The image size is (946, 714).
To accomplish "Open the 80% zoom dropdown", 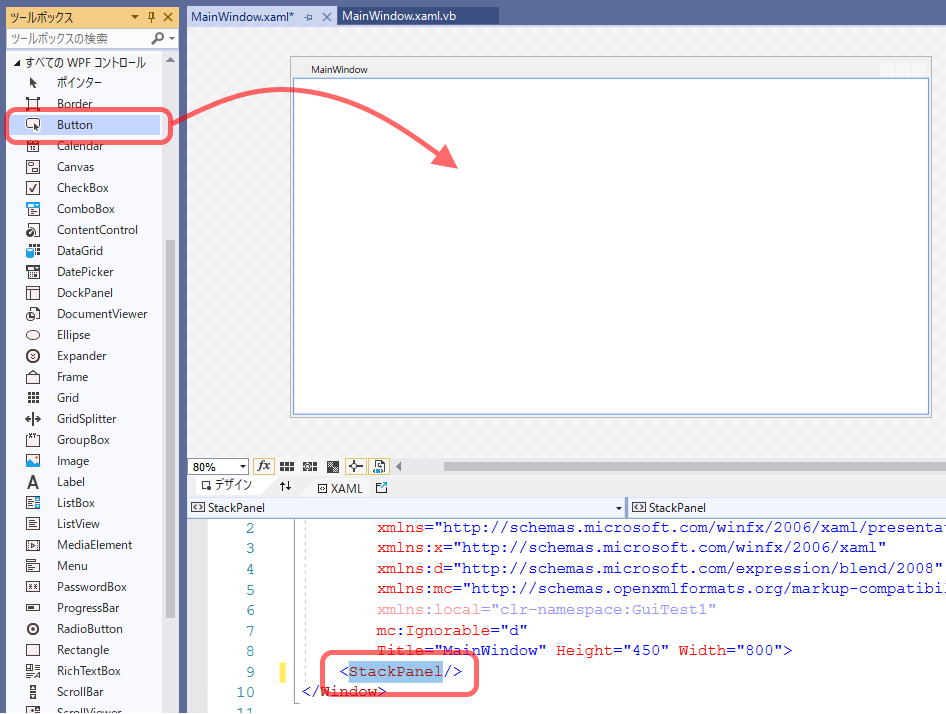I will 243,467.
